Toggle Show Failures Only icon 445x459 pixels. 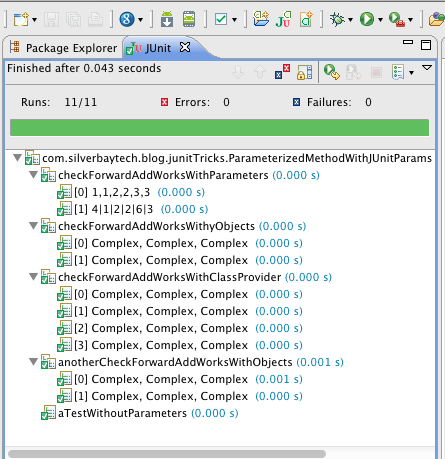point(282,72)
